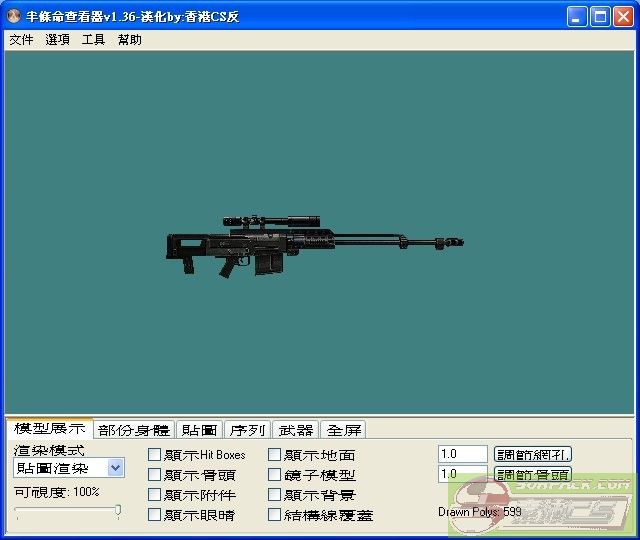The height and width of the screenshot is (540, 640).
Task: Switch to the 序列 tab
Action: click(247, 430)
